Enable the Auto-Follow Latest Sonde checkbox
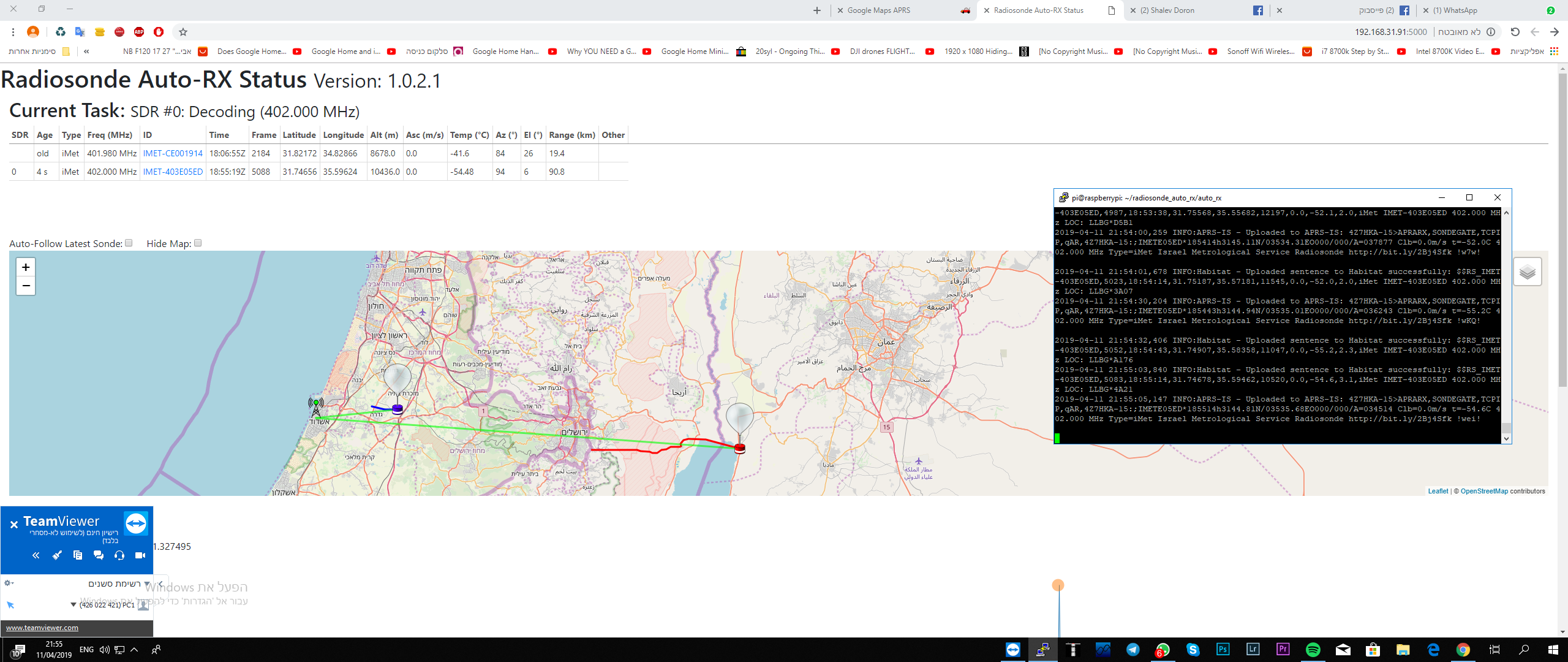The width and height of the screenshot is (1568, 662). point(128,243)
